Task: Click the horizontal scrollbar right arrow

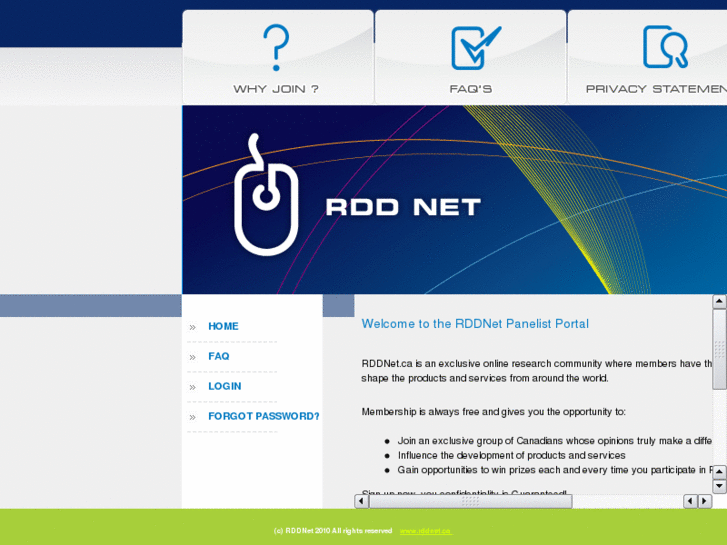Action: (x=705, y=501)
